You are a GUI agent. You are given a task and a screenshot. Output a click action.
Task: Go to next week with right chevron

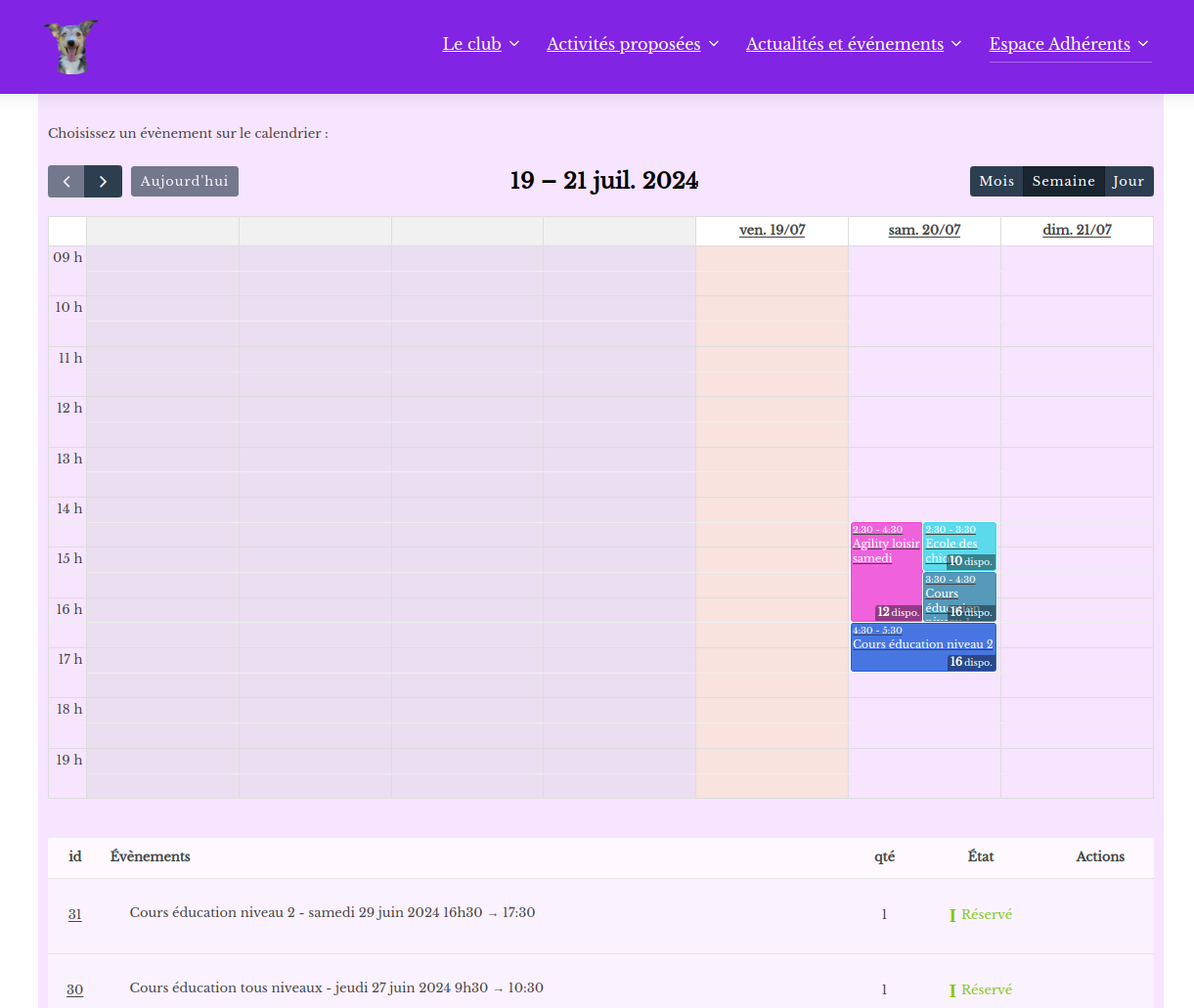[104, 182]
